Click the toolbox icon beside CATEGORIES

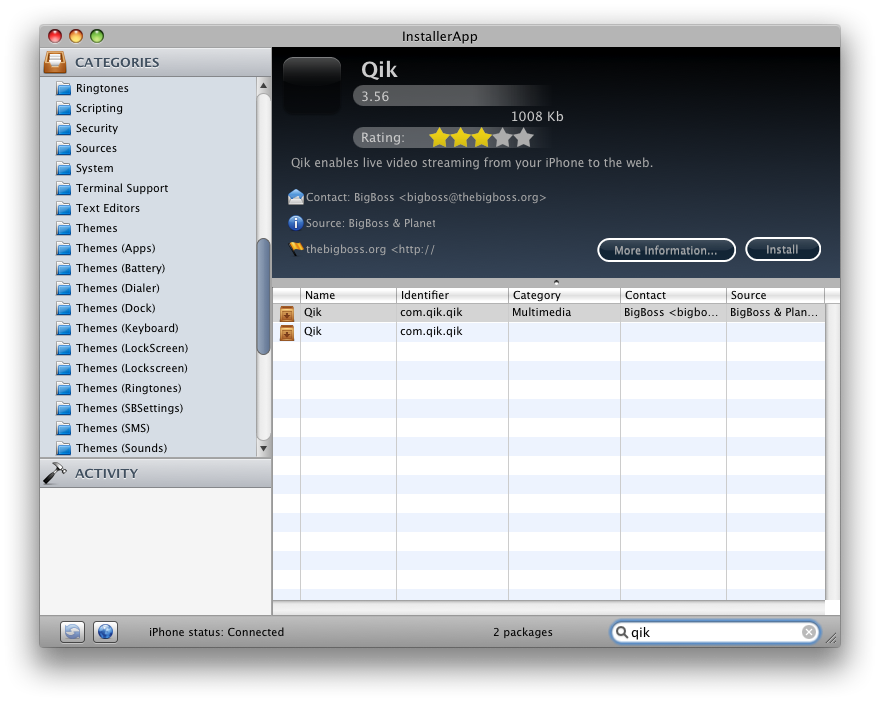point(55,61)
